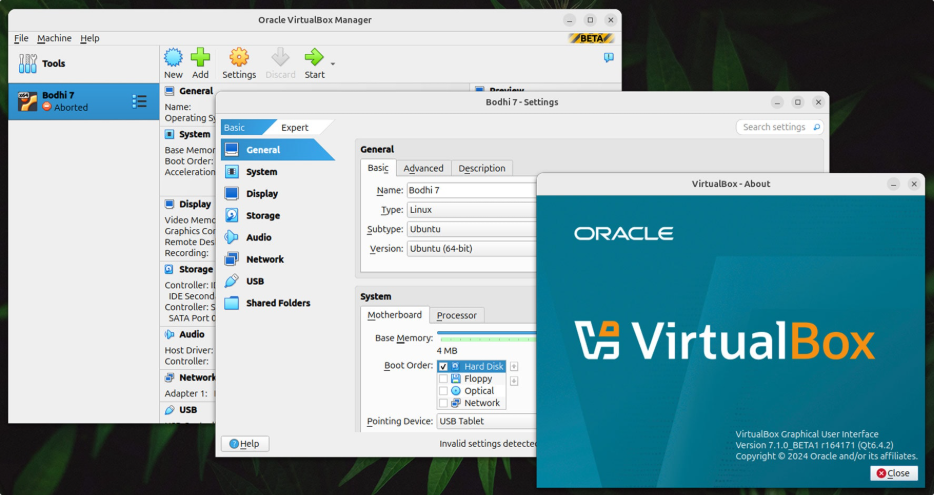Open Settings gear icon in Manager toolbar

click(x=239, y=57)
